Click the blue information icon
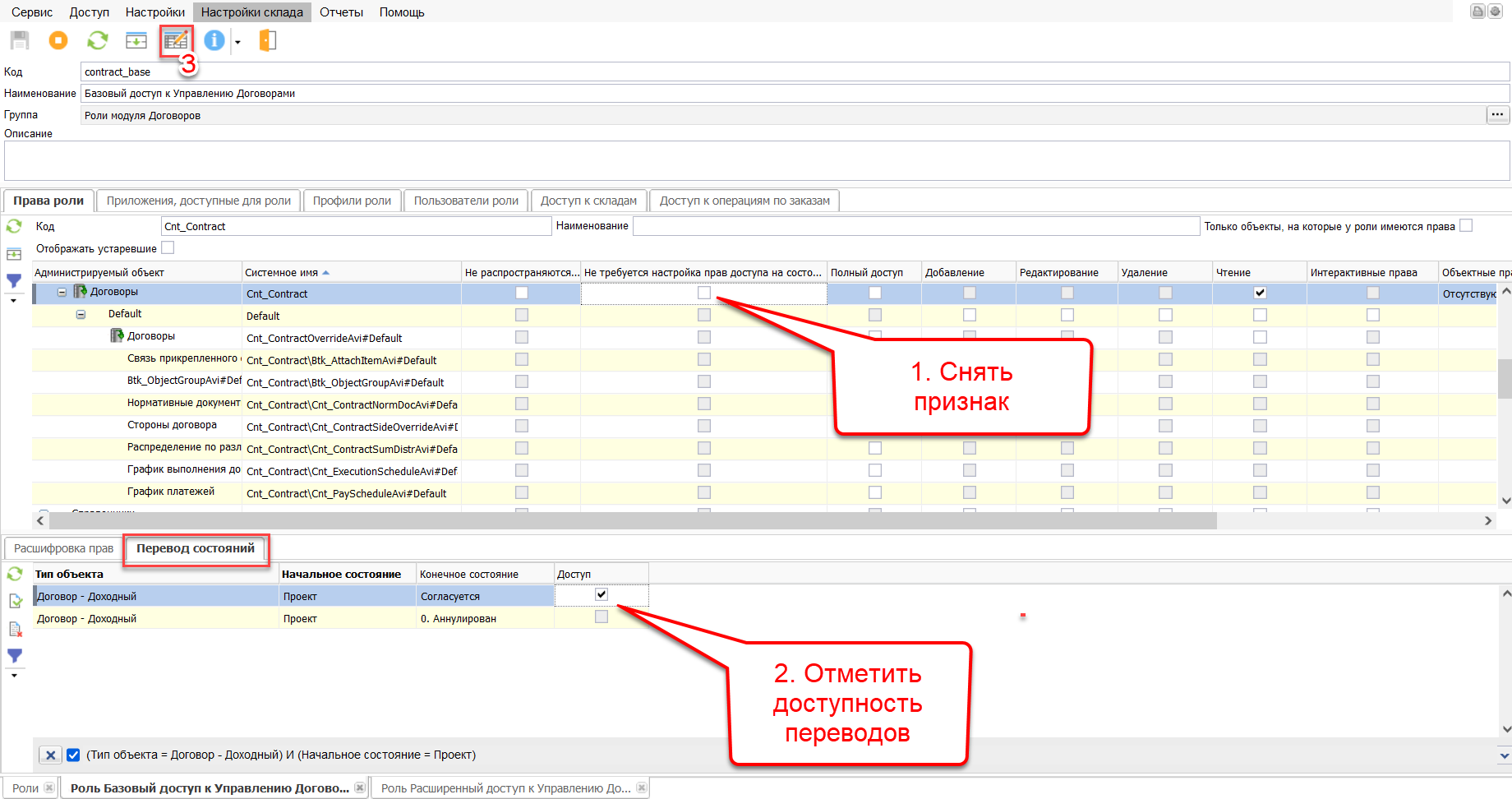This screenshot has width=1512, height=799. tap(214, 40)
